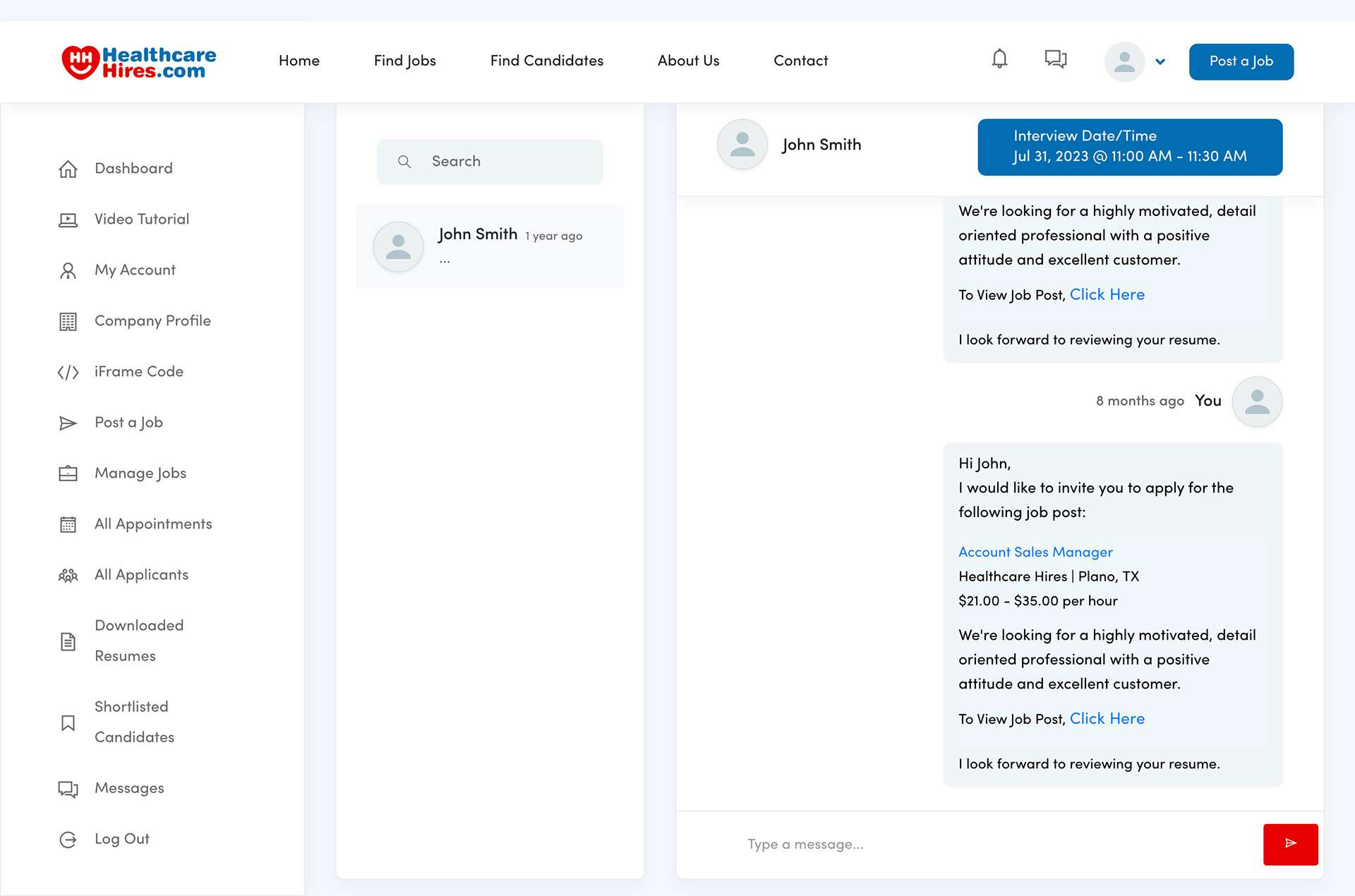Viewport: 1355px width, 896px height.
Task: Click the All Appointments calendar icon
Action: pos(68,525)
